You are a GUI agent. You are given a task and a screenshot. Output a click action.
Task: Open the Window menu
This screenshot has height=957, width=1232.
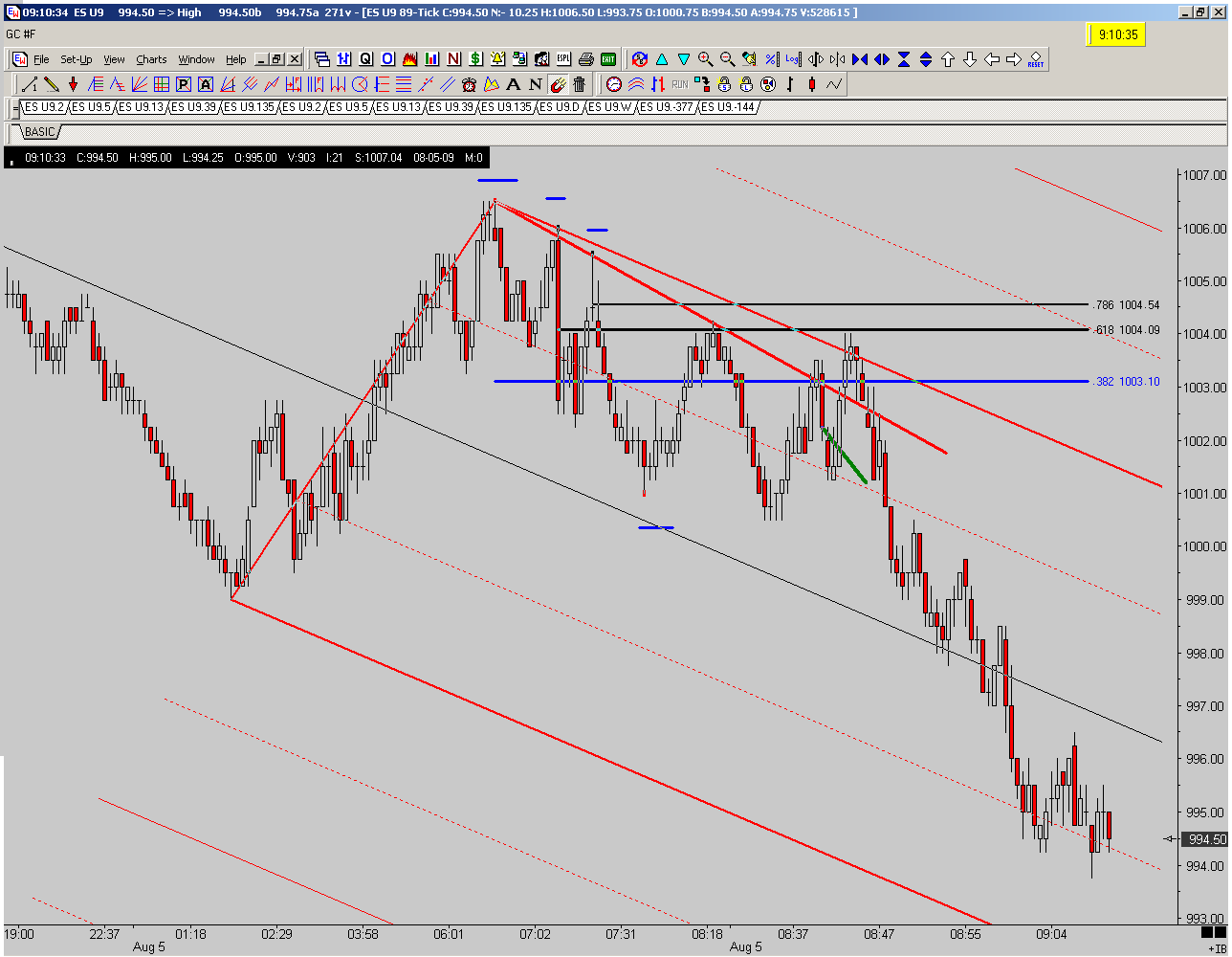click(x=196, y=59)
